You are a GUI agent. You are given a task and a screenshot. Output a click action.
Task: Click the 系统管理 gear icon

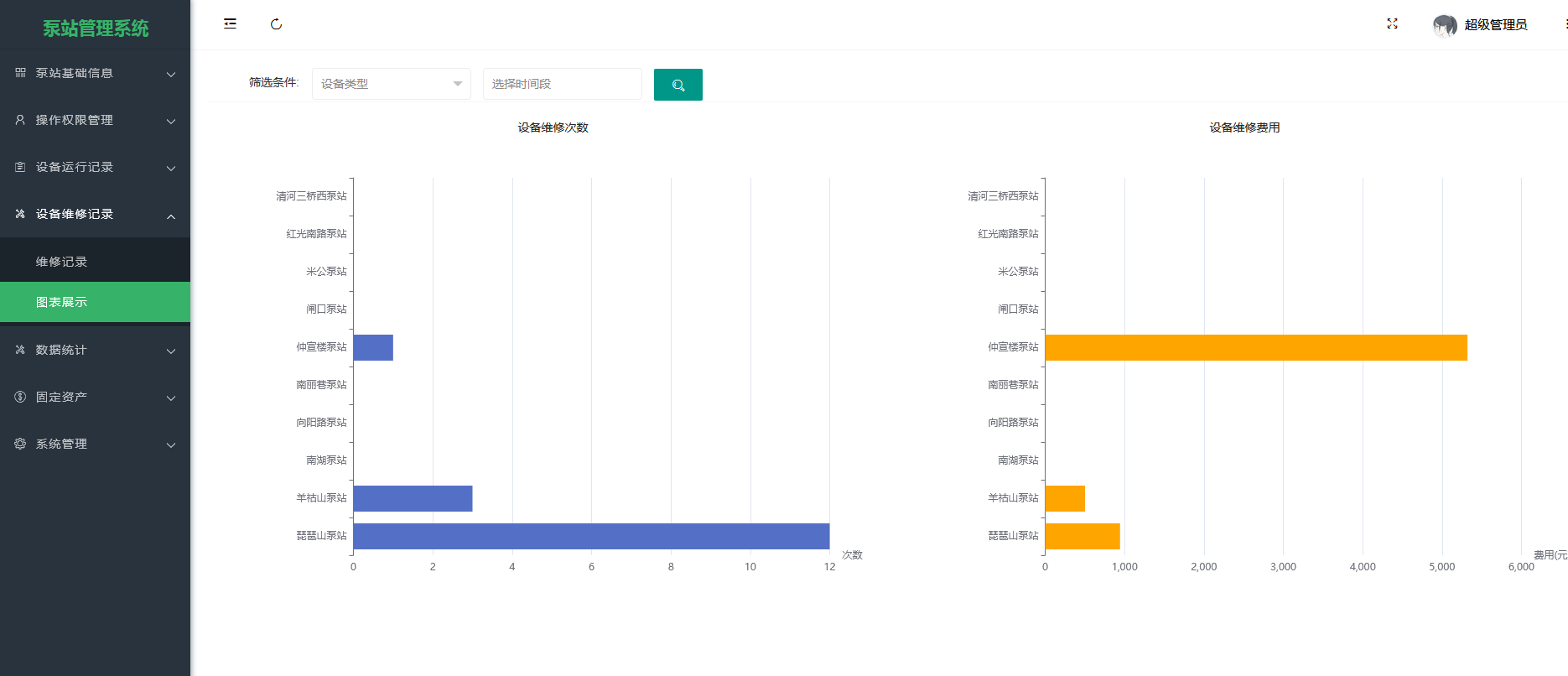pos(20,444)
